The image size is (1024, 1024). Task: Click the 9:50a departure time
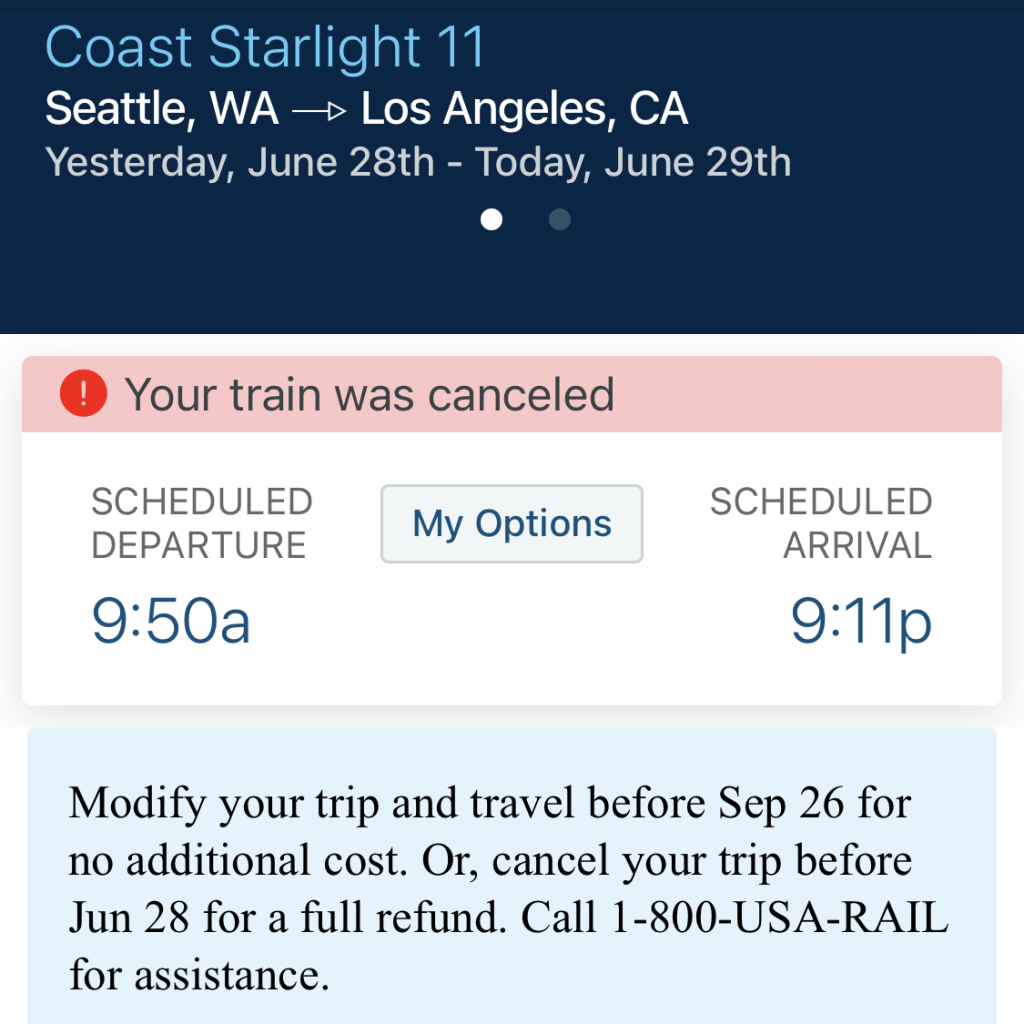pyautogui.click(x=171, y=620)
